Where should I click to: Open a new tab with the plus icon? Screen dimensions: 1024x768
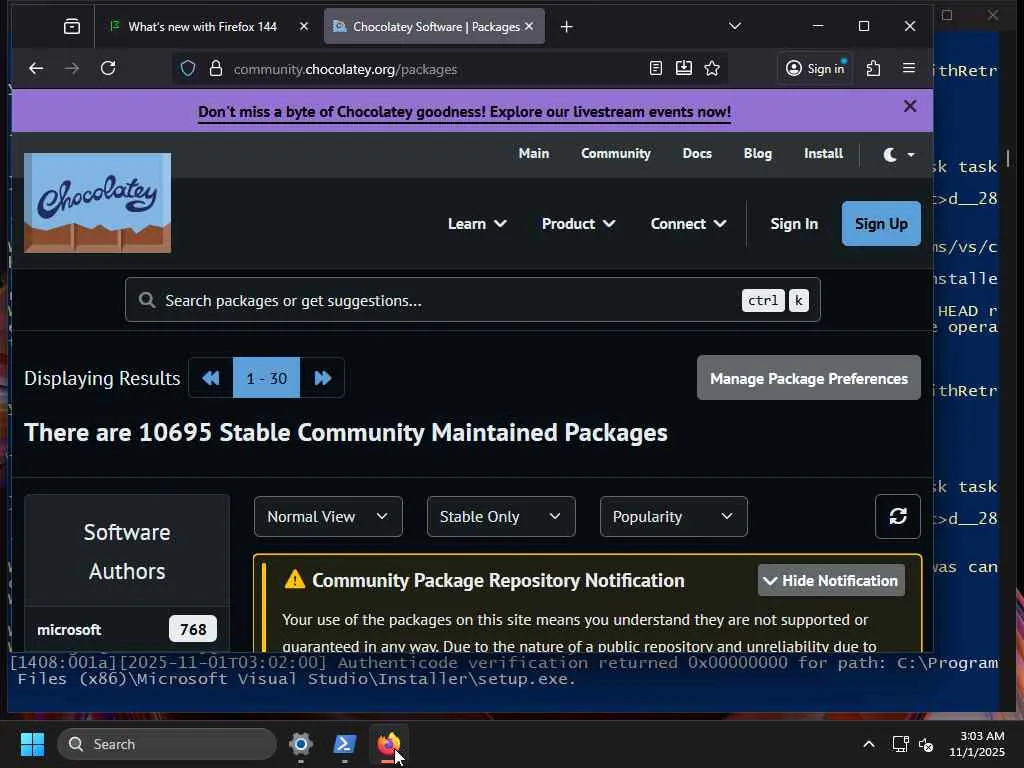pos(566,27)
